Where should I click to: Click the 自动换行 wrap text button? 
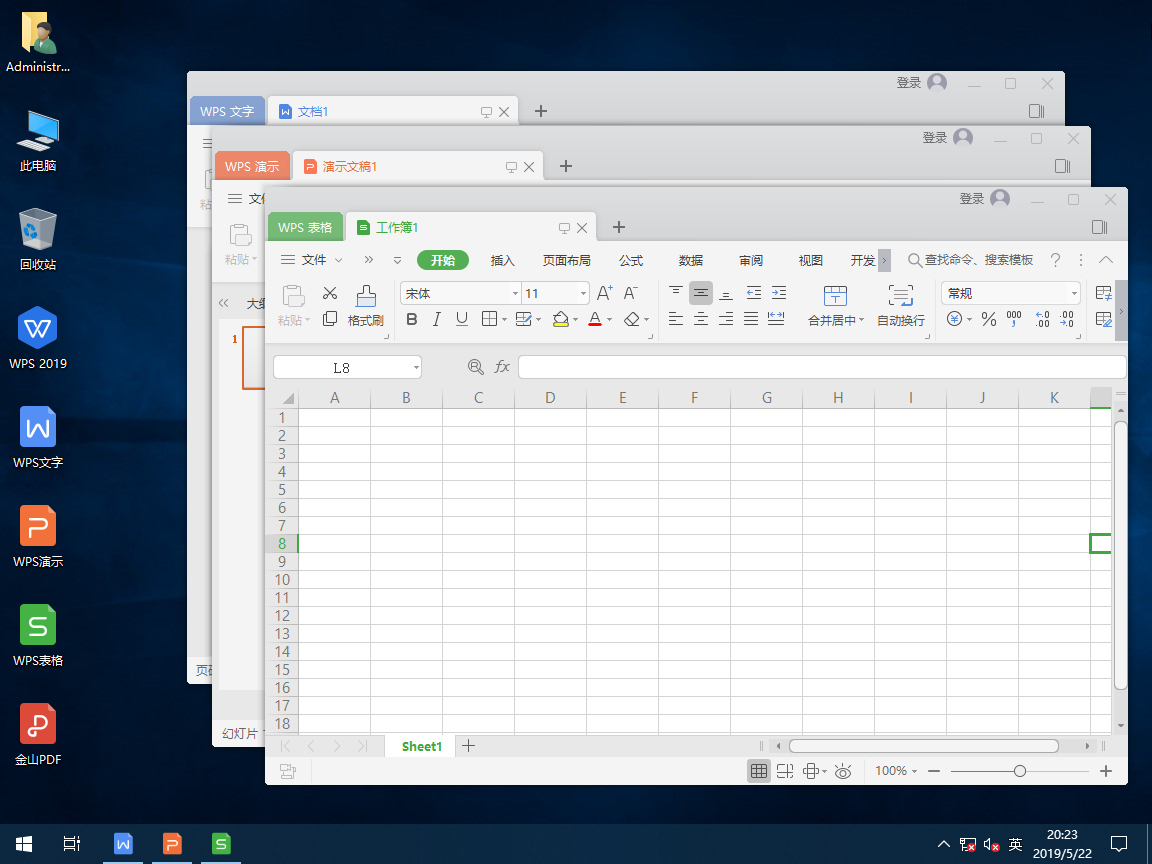tap(900, 306)
